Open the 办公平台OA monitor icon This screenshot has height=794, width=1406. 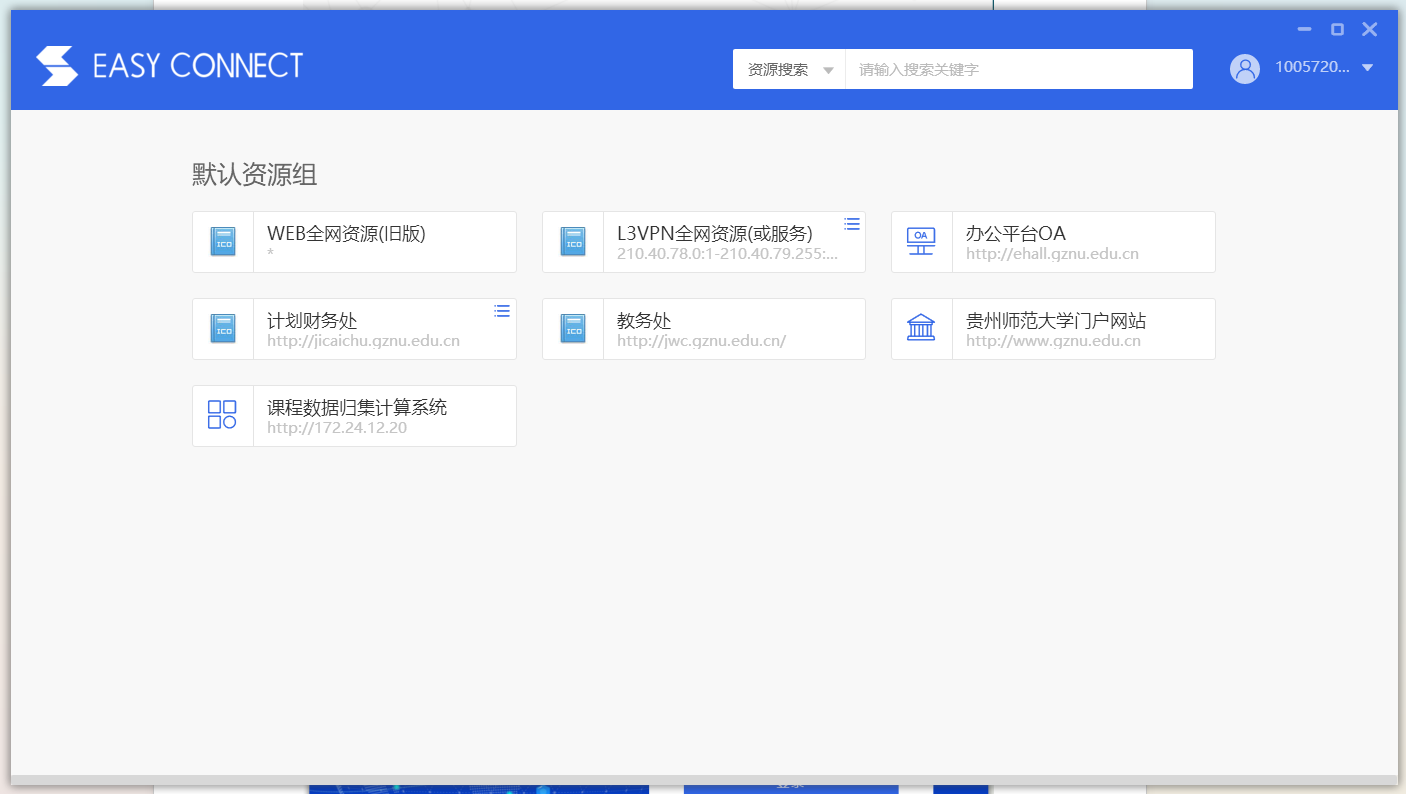[921, 241]
